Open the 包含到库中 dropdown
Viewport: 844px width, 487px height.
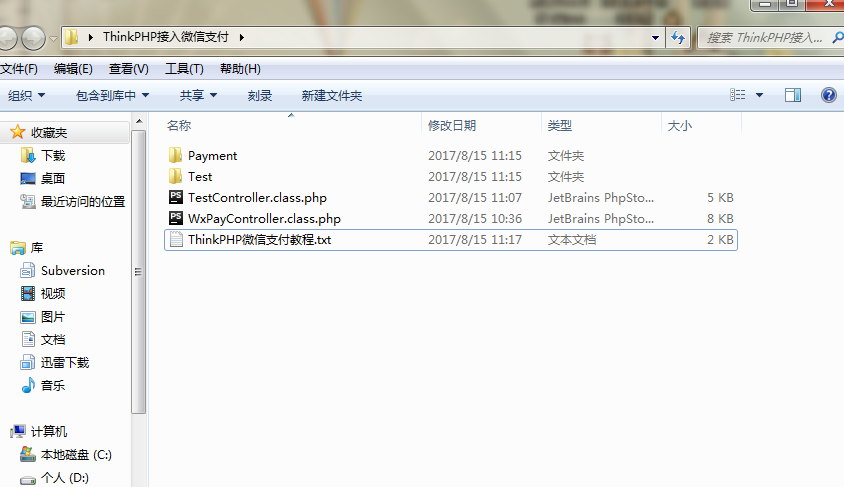pyautogui.click(x=112, y=95)
